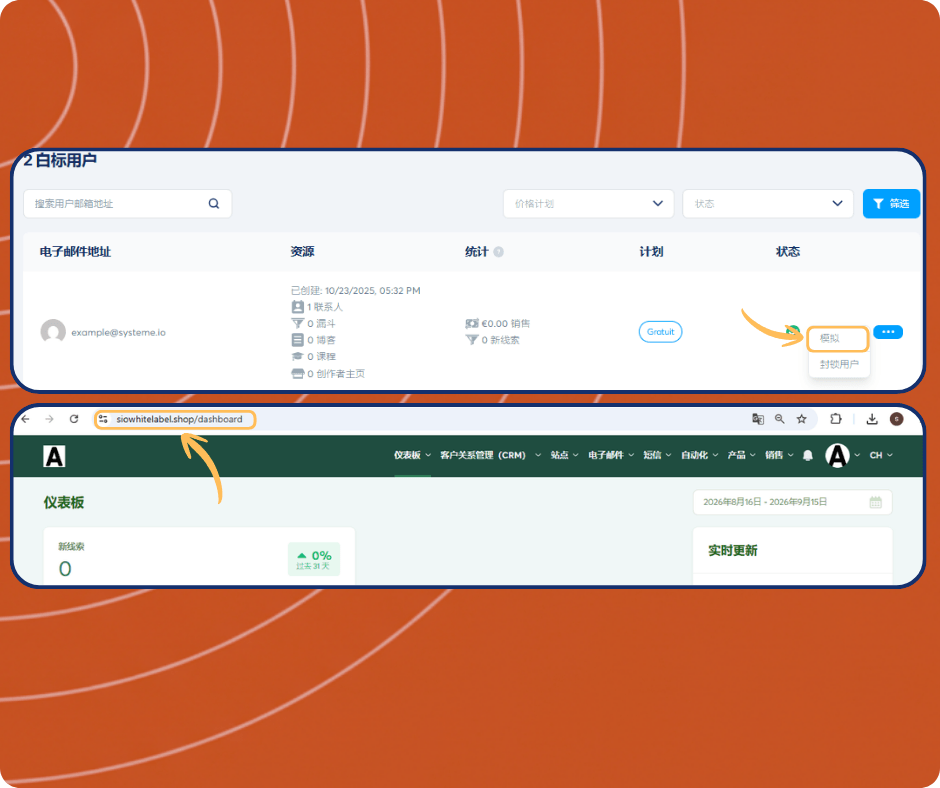Reload the page with the refresh icon
Screen dimensions: 940x788
(x=74, y=419)
